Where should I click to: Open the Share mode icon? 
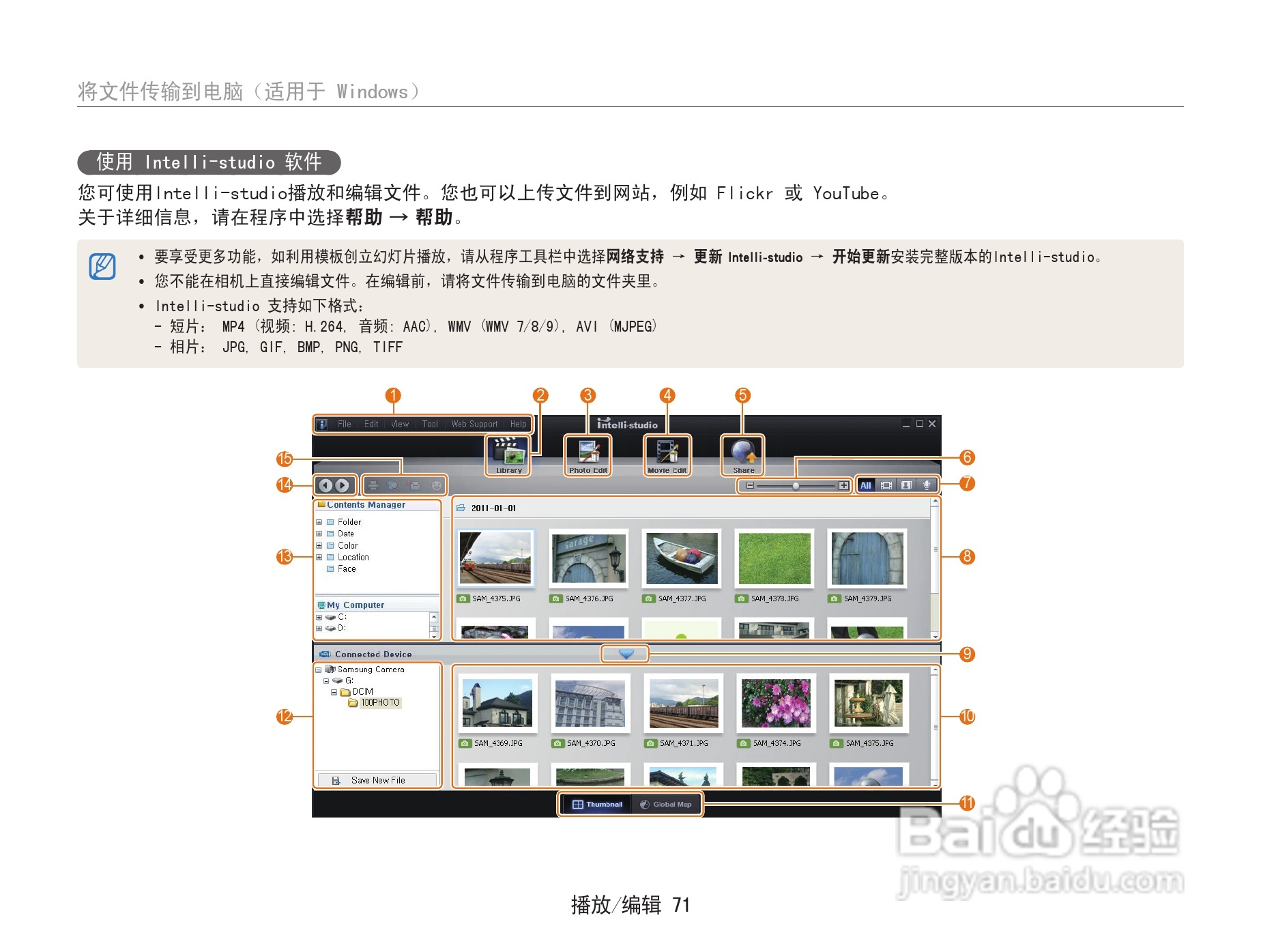743,455
